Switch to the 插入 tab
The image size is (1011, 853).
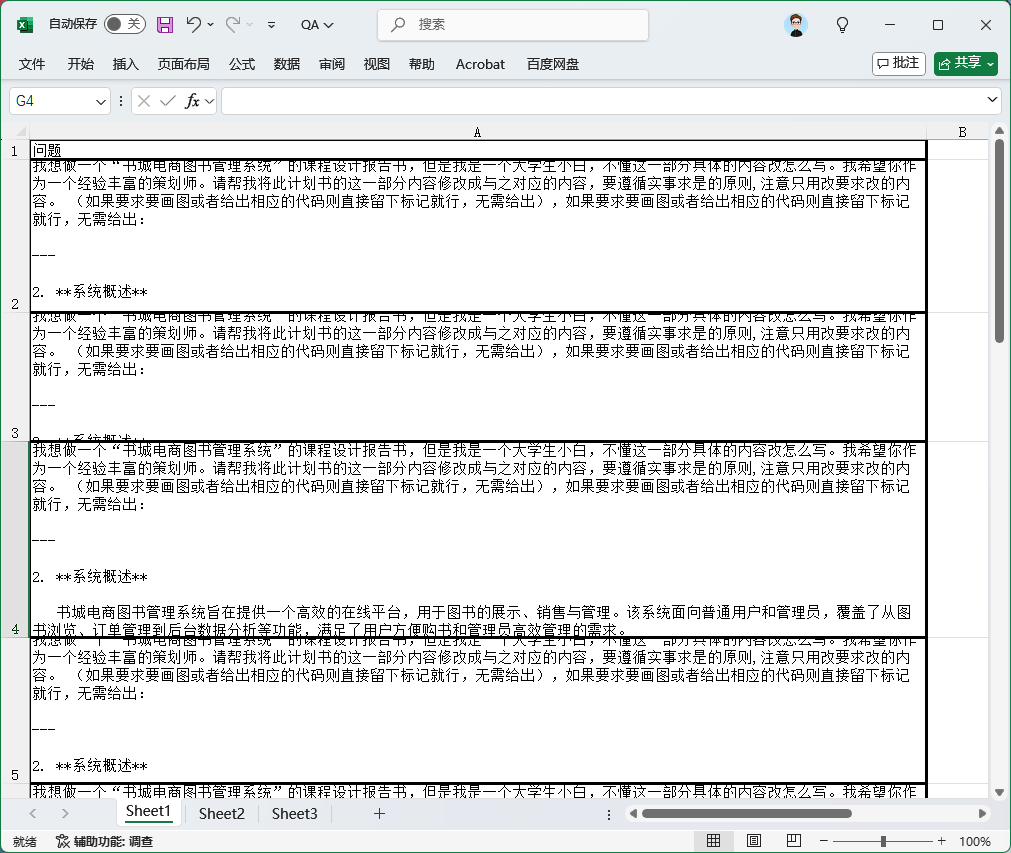coord(125,64)
